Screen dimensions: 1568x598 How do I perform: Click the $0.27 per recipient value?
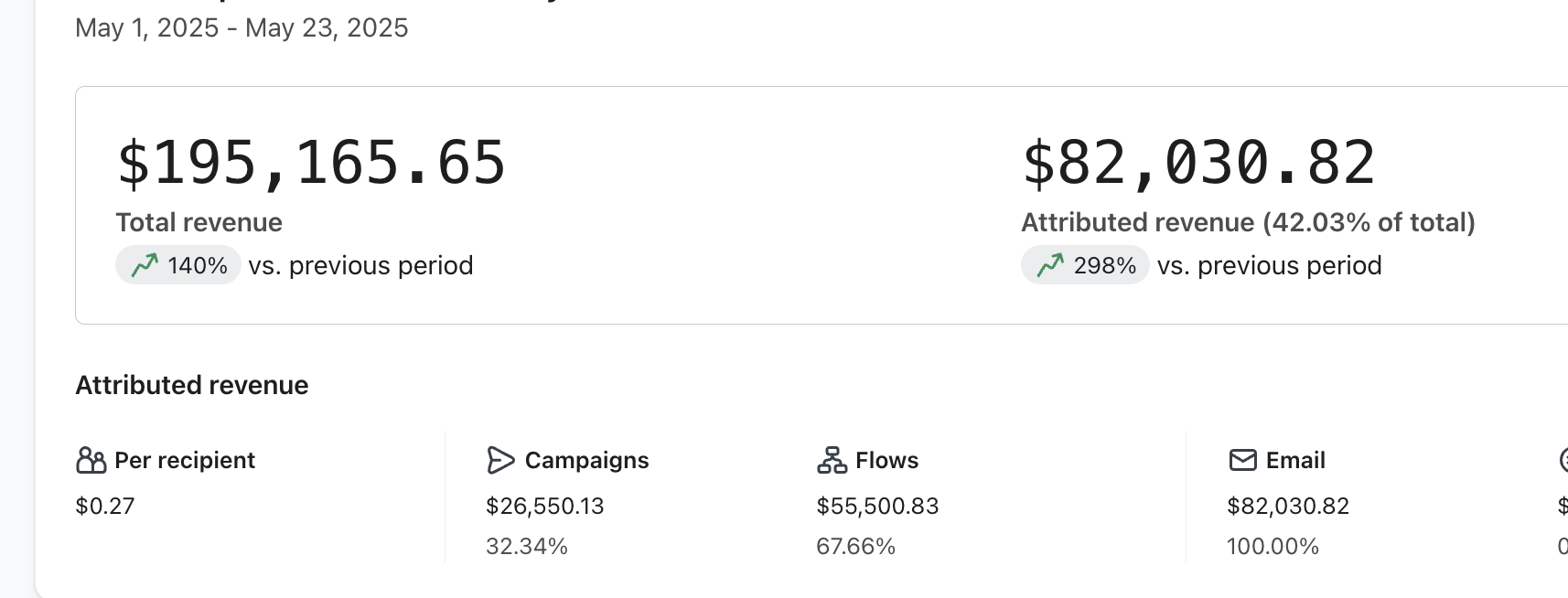point(105,506)
